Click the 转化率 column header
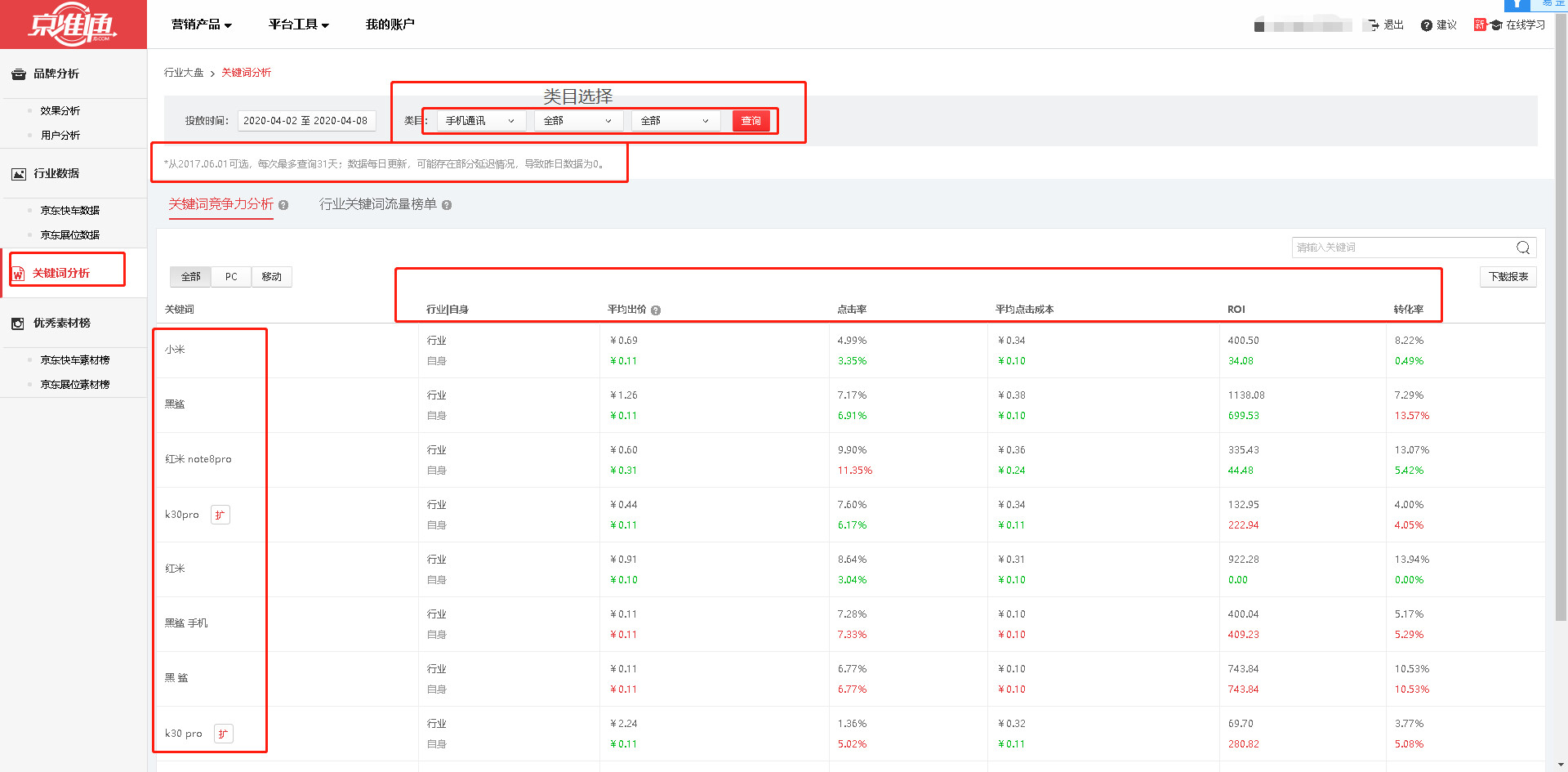 click(1409, 310)
